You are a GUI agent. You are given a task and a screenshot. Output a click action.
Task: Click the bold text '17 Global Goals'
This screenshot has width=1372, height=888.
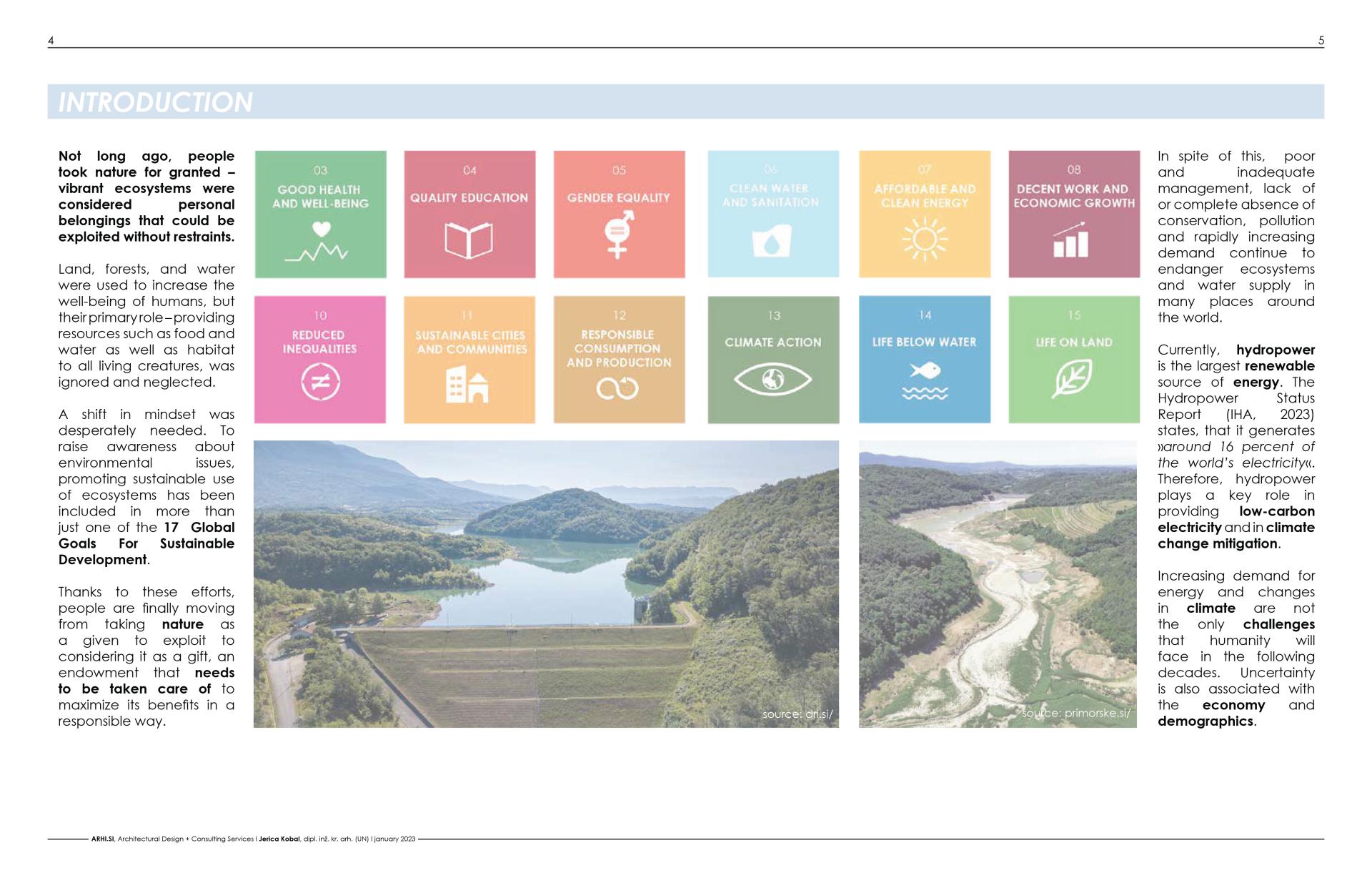(199, 528)
